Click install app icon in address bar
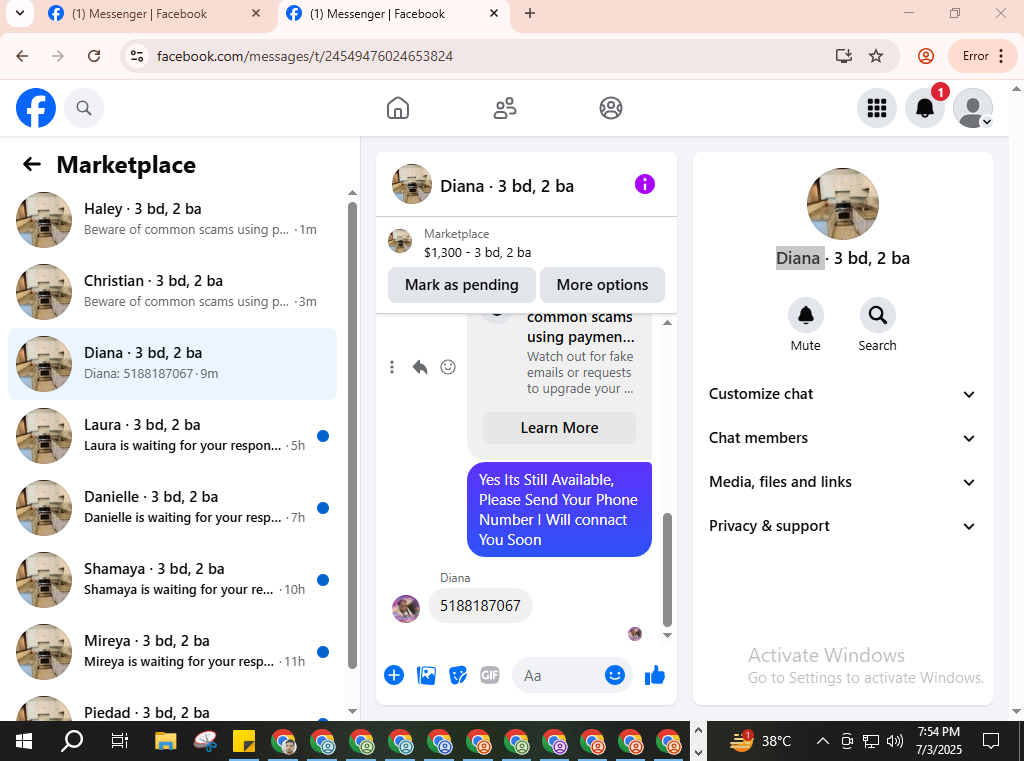Viewport: 1024px width, 761px height. coord(844,56)
